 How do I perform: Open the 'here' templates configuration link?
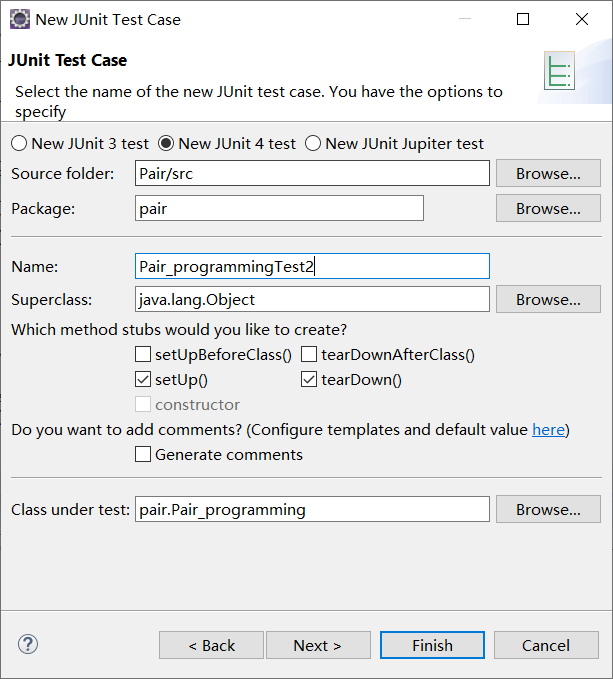[548, 429]
